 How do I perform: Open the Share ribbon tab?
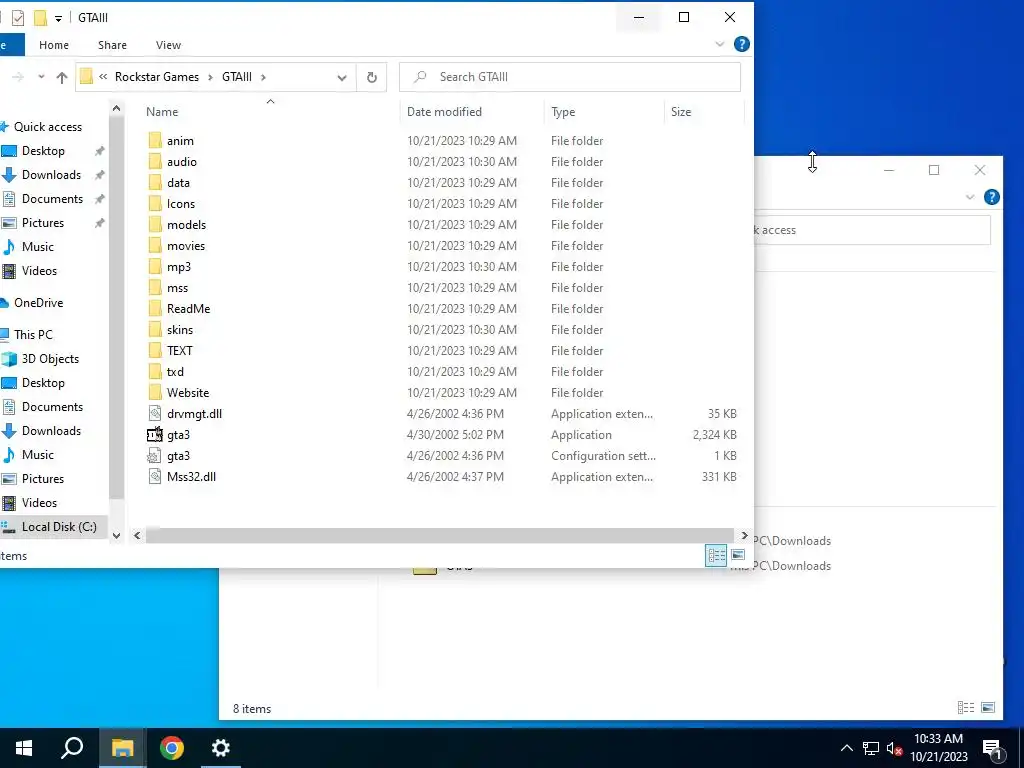click(112, 45)
